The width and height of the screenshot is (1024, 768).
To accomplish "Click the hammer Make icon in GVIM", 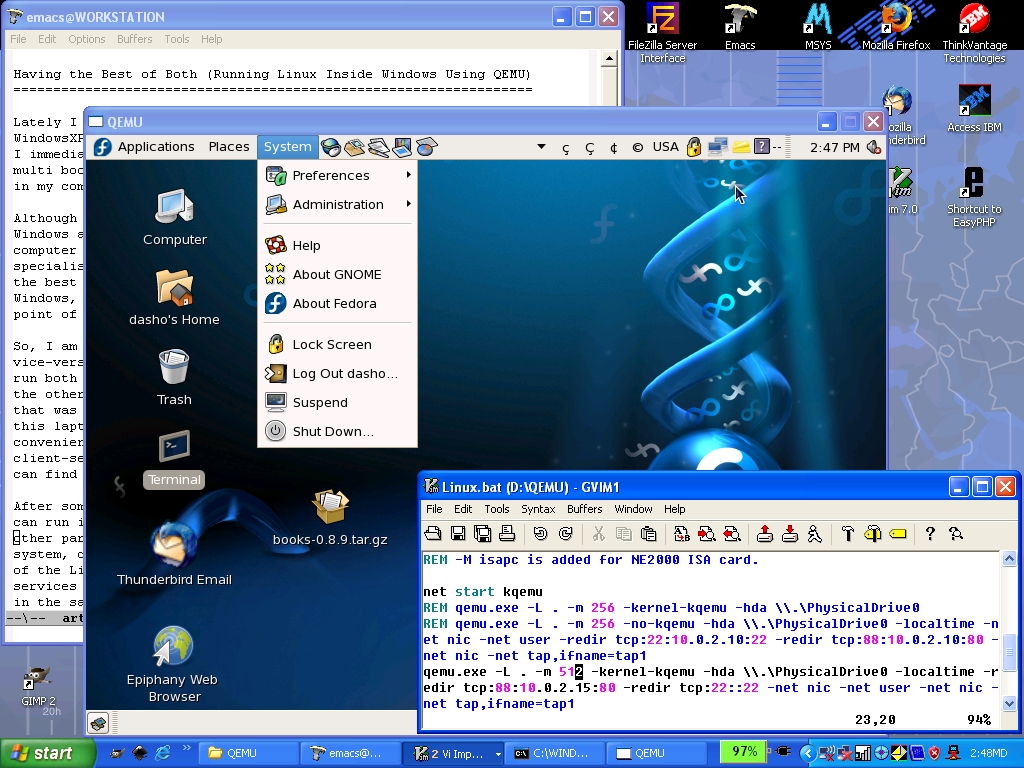I will coord(847,534).
